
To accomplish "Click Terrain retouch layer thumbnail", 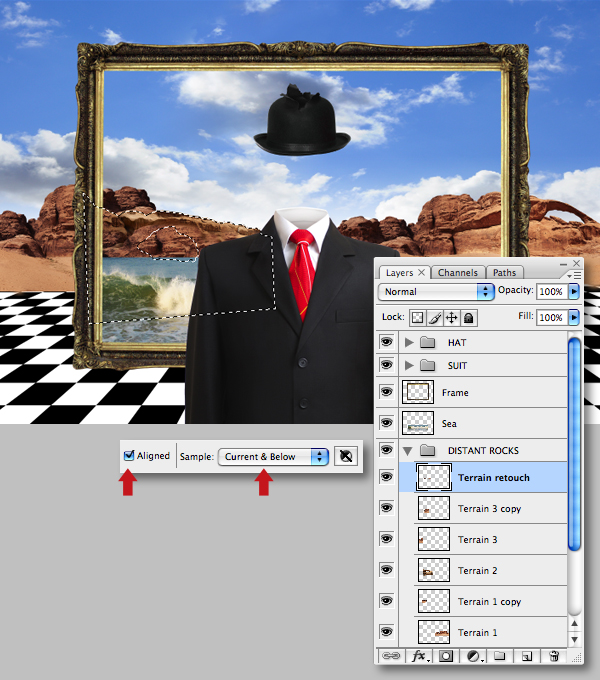I will [x=434, y=477].
